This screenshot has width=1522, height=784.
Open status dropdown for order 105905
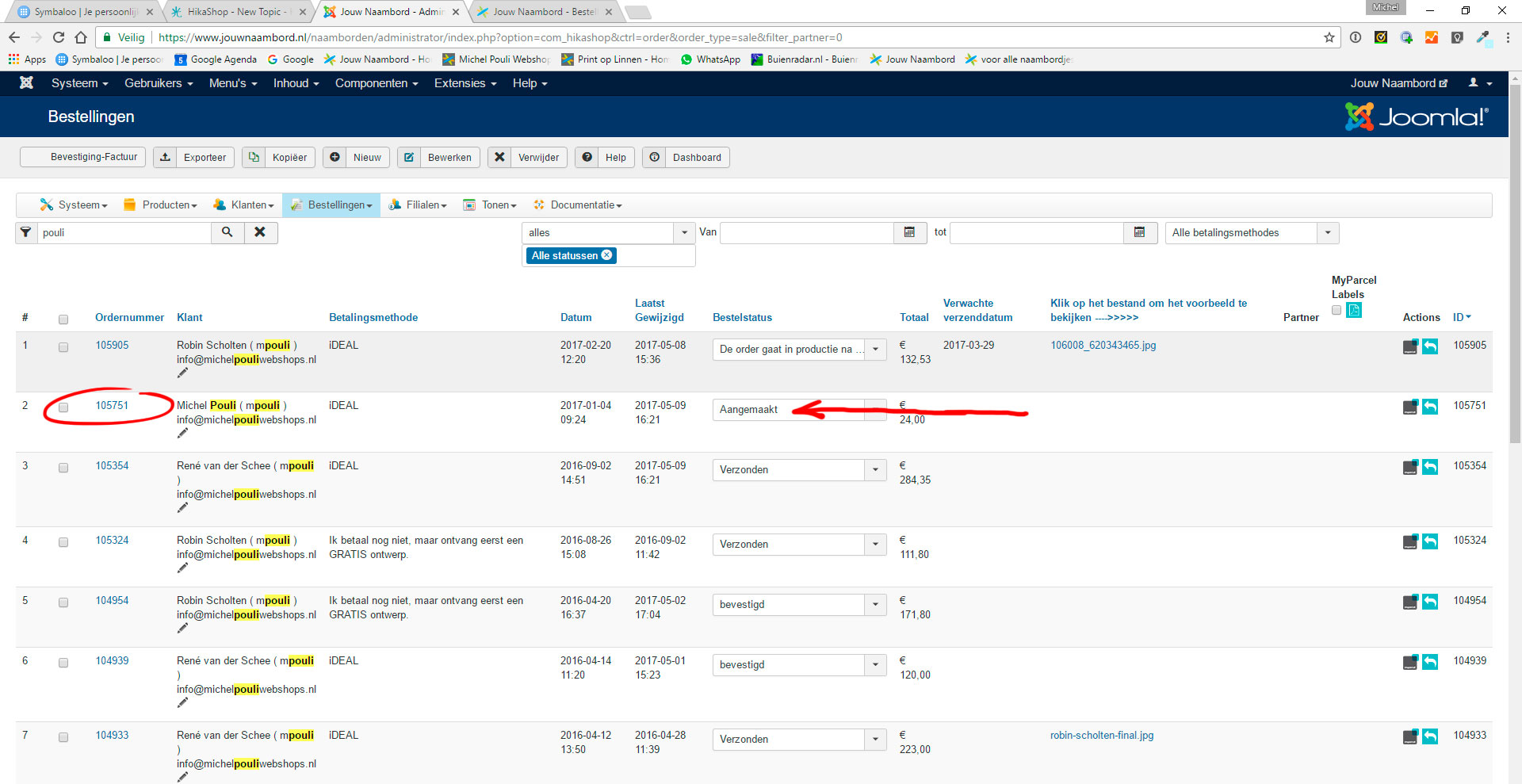(799, 349)
